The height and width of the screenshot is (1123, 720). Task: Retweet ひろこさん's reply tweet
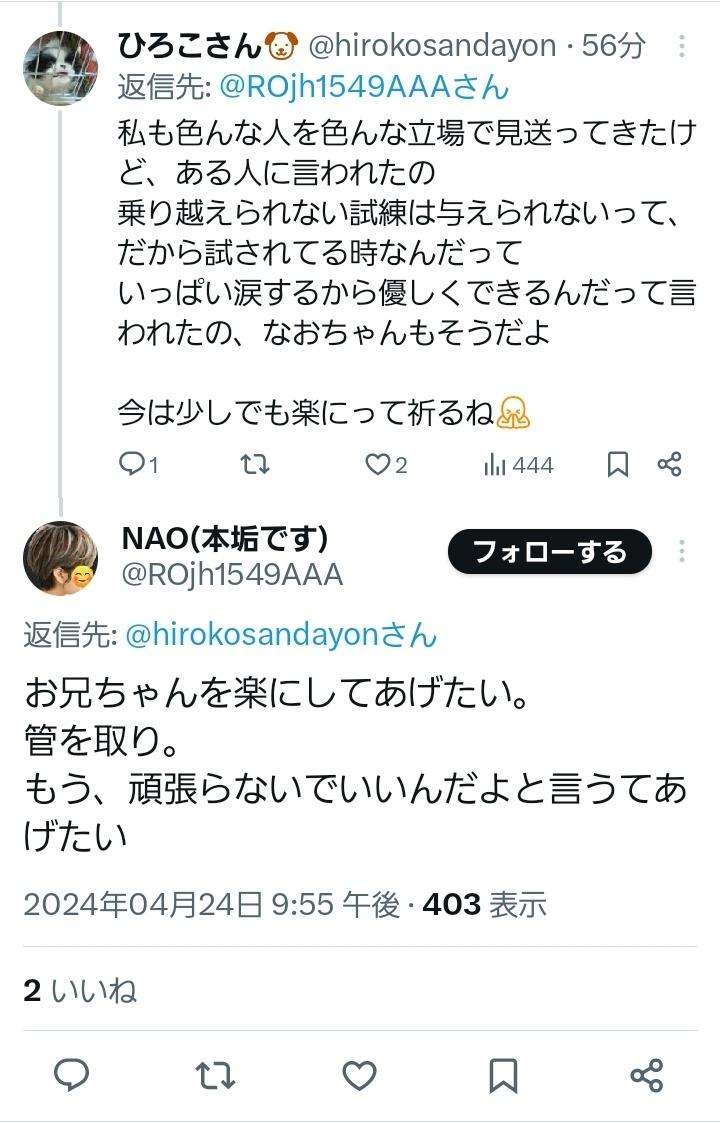255,464
